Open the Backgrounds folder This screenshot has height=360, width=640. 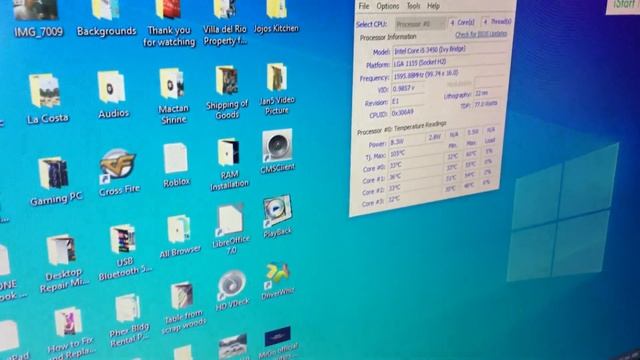tap(106, 18)
